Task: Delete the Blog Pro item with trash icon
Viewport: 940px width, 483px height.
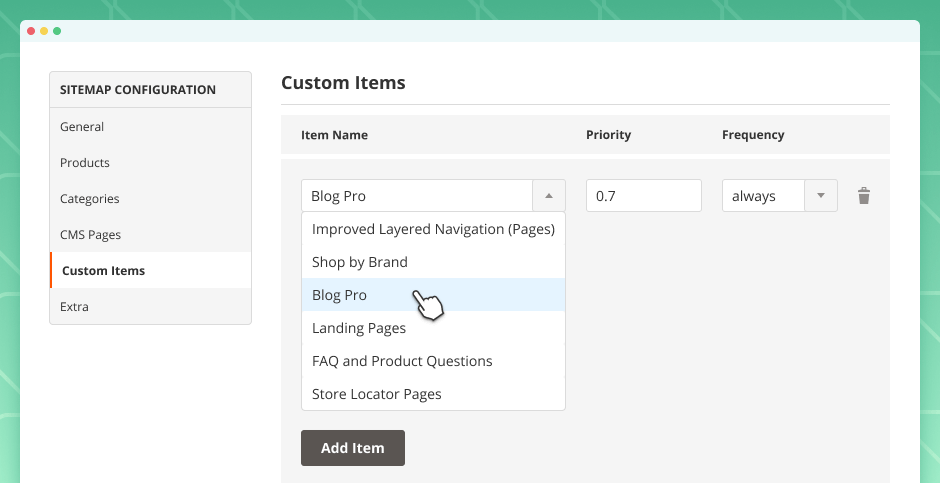Action: click(863, 195)
